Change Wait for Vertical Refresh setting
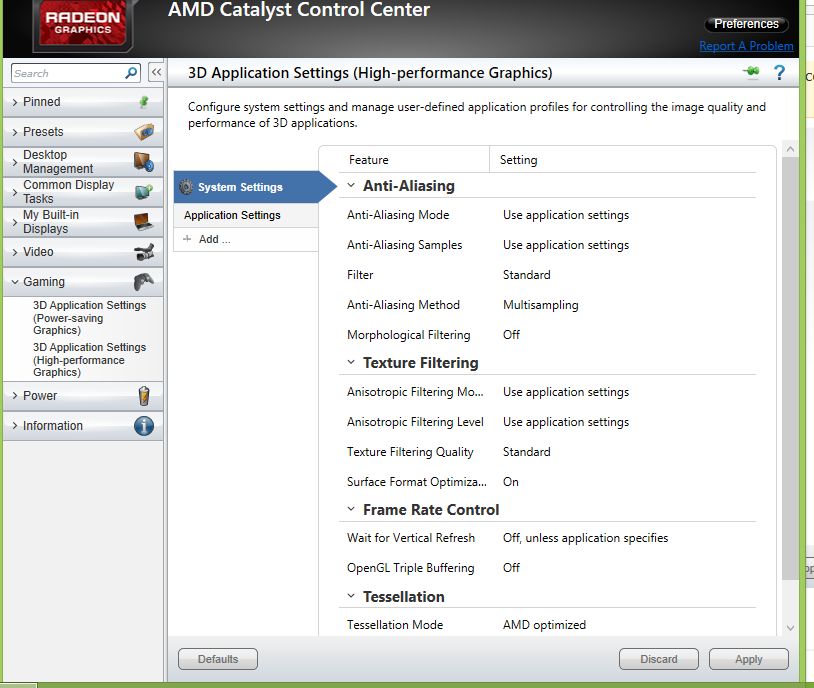 [x=585, y=538]
